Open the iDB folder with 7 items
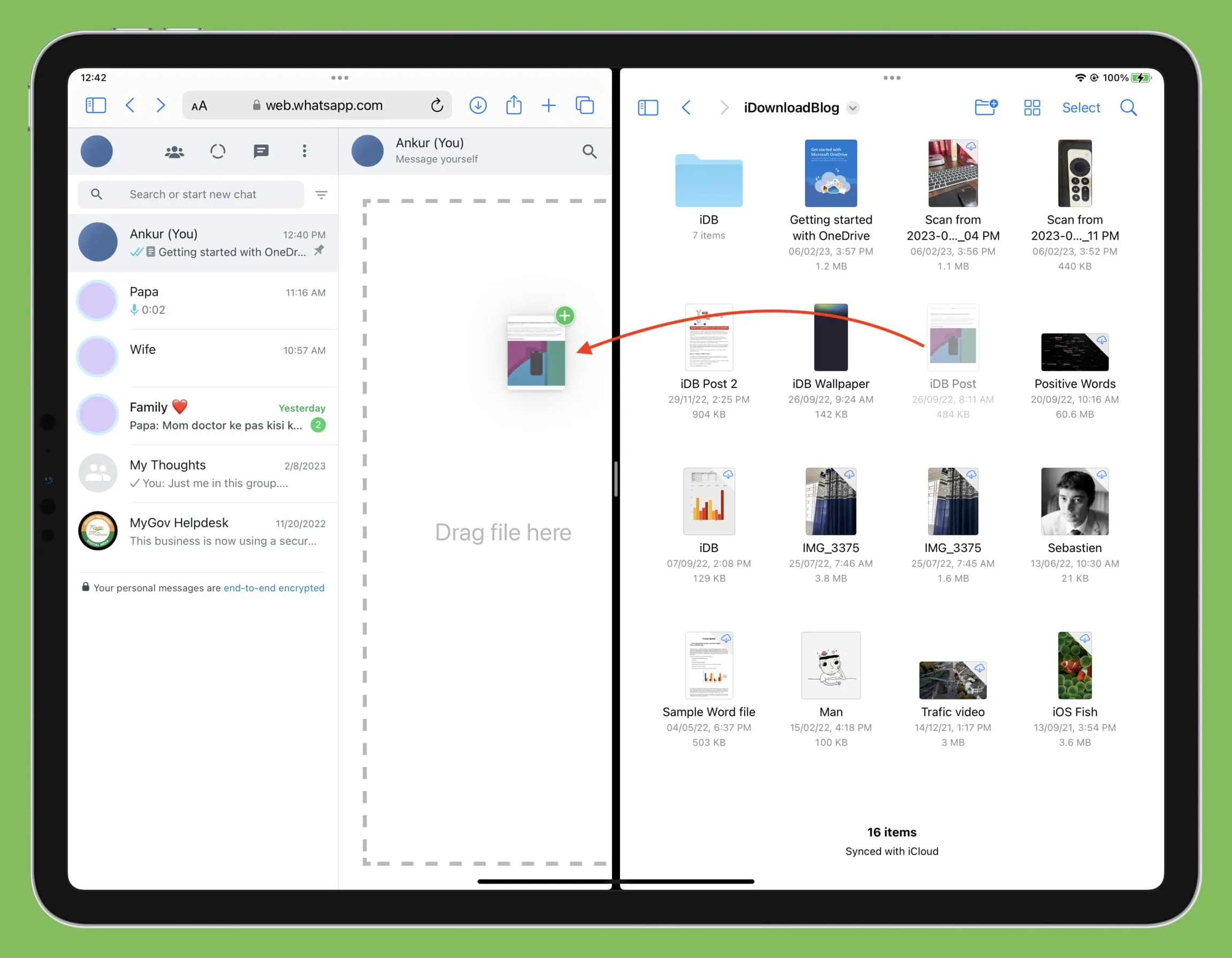Image resolution: width=1232 pixels, height=958 pixels. [x=708, y=181]
